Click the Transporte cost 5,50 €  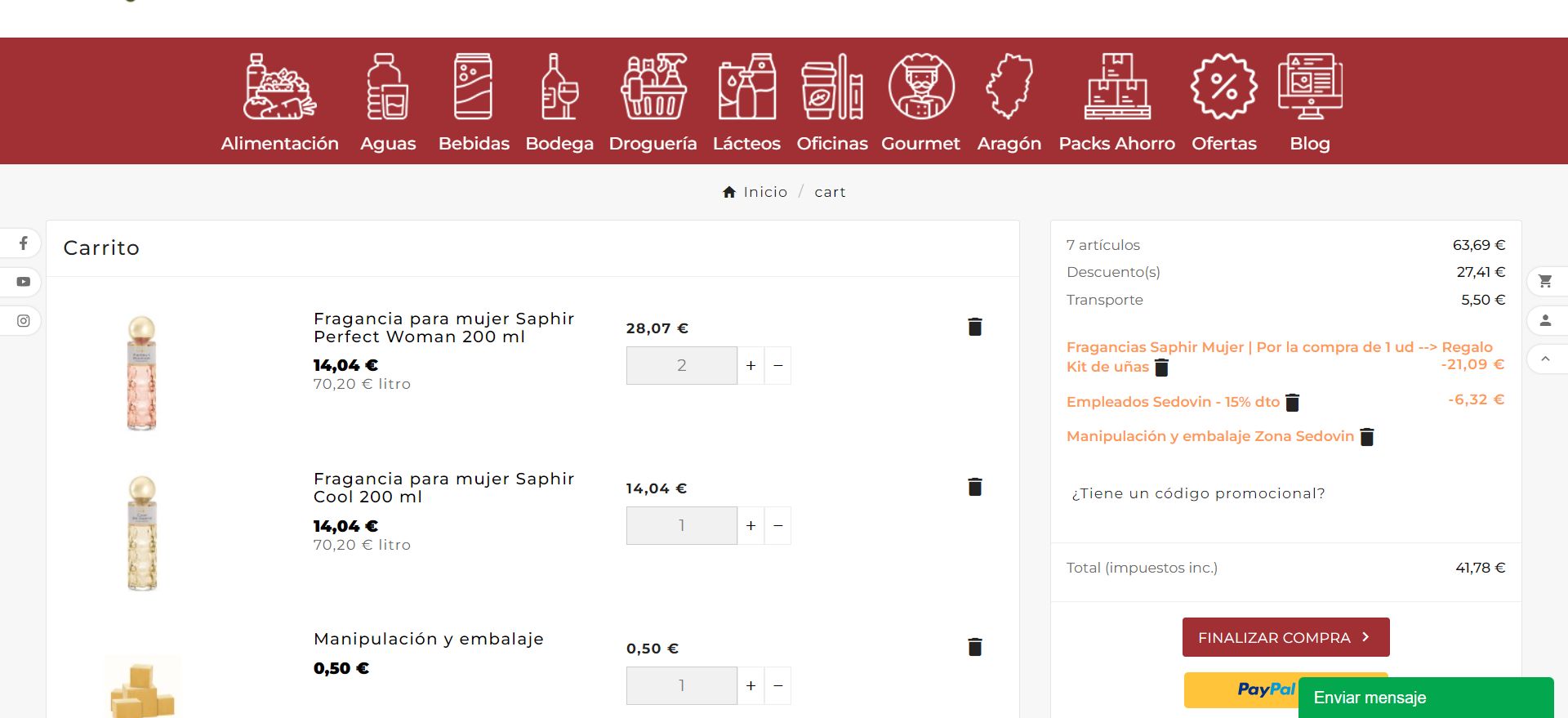click(x=1483, y=300)
